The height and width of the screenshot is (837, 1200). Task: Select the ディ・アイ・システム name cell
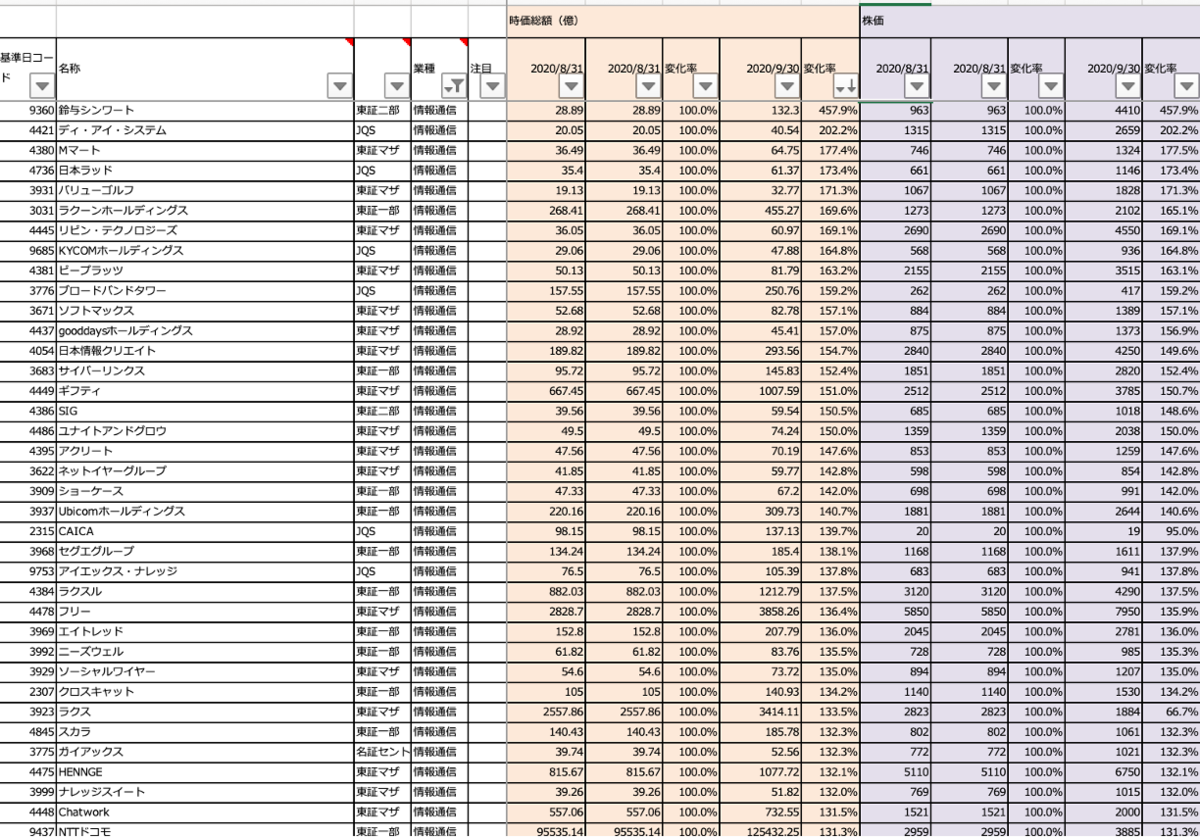coord(205,130)
